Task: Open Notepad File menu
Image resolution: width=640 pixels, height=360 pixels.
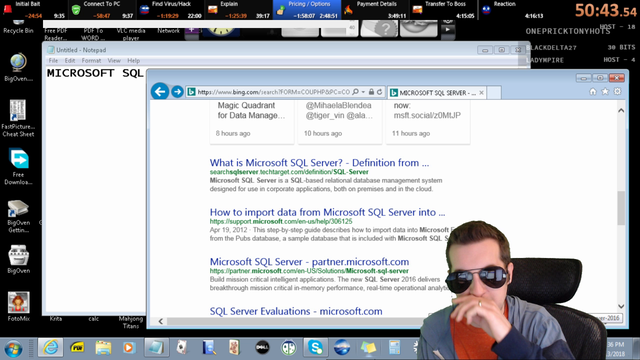Action: coord(53,60)
